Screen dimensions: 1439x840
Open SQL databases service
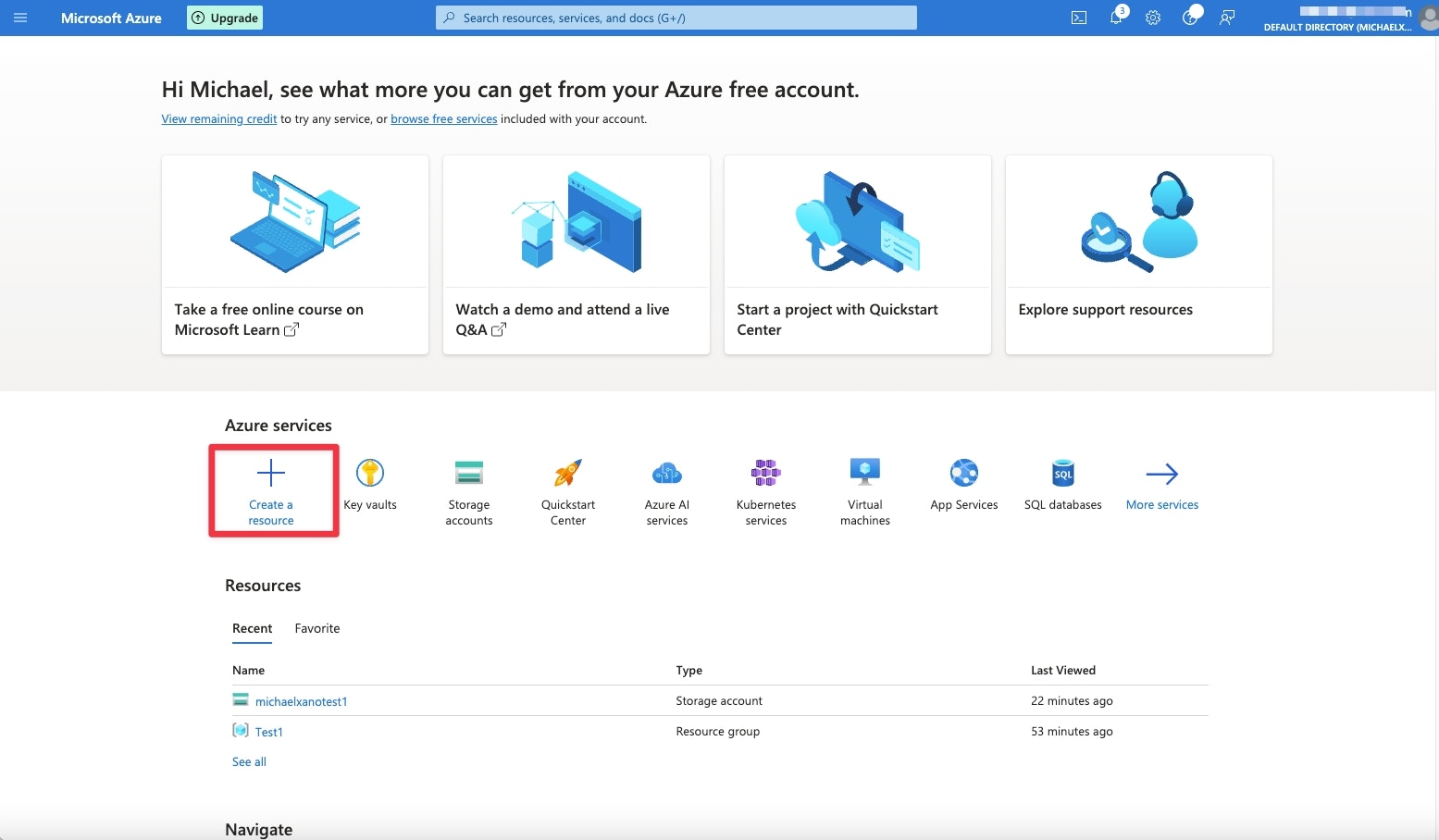click(x=1063, y=485)
